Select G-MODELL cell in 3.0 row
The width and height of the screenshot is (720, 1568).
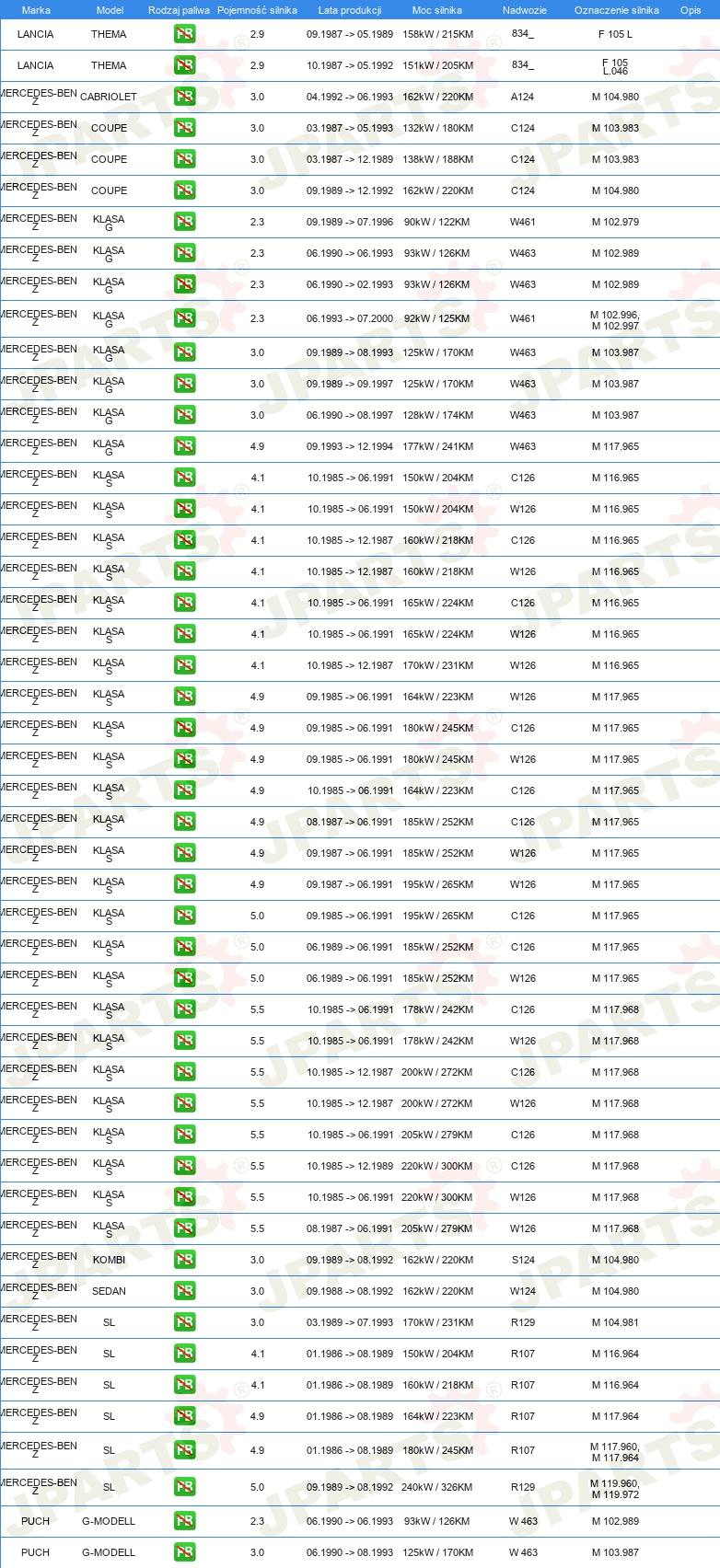[x=109, y=1552]
